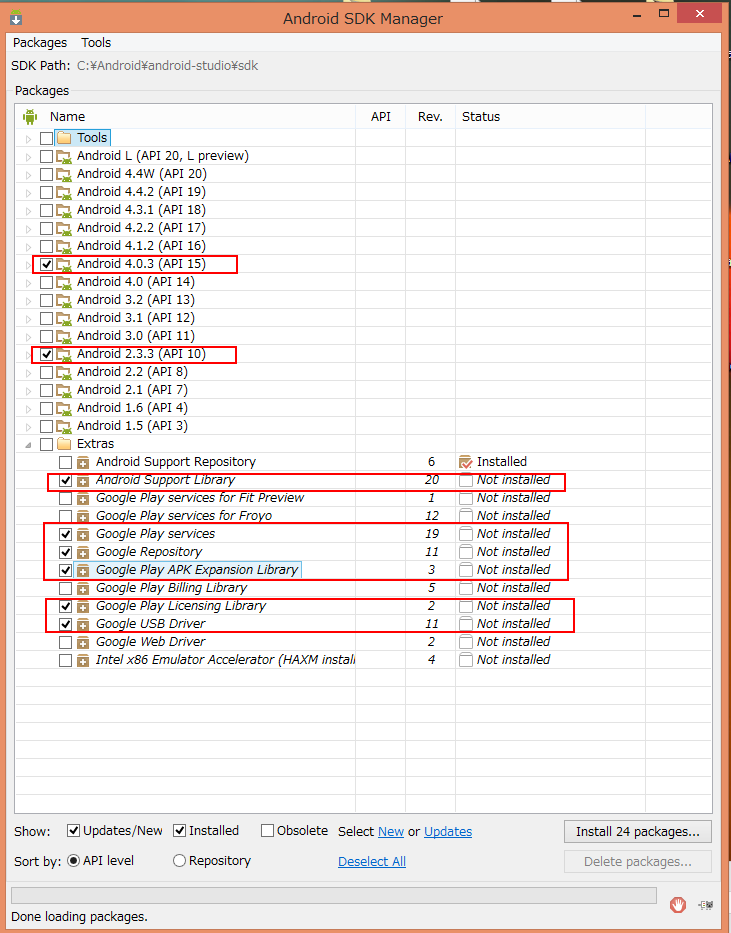Click the Intel x86 Emulator Accelerator package icon
Viewport: 731px width, 933px height.
tap(83, 660)
